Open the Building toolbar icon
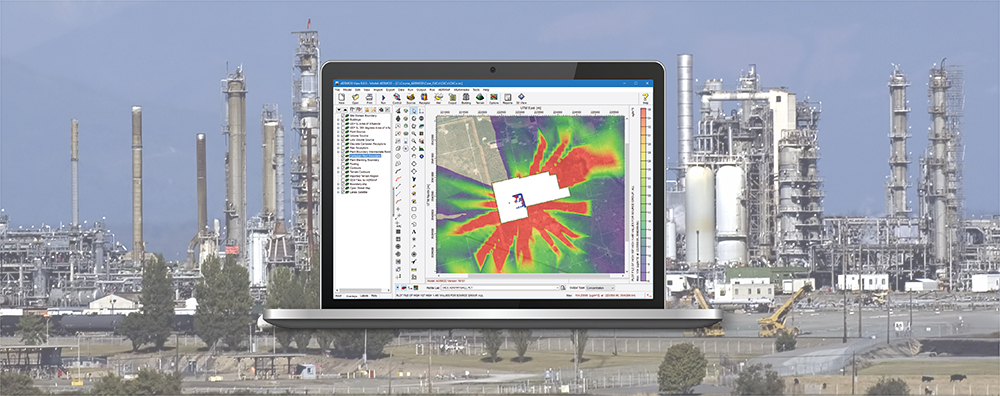1000x396 pixels. [x=466, y=98]
